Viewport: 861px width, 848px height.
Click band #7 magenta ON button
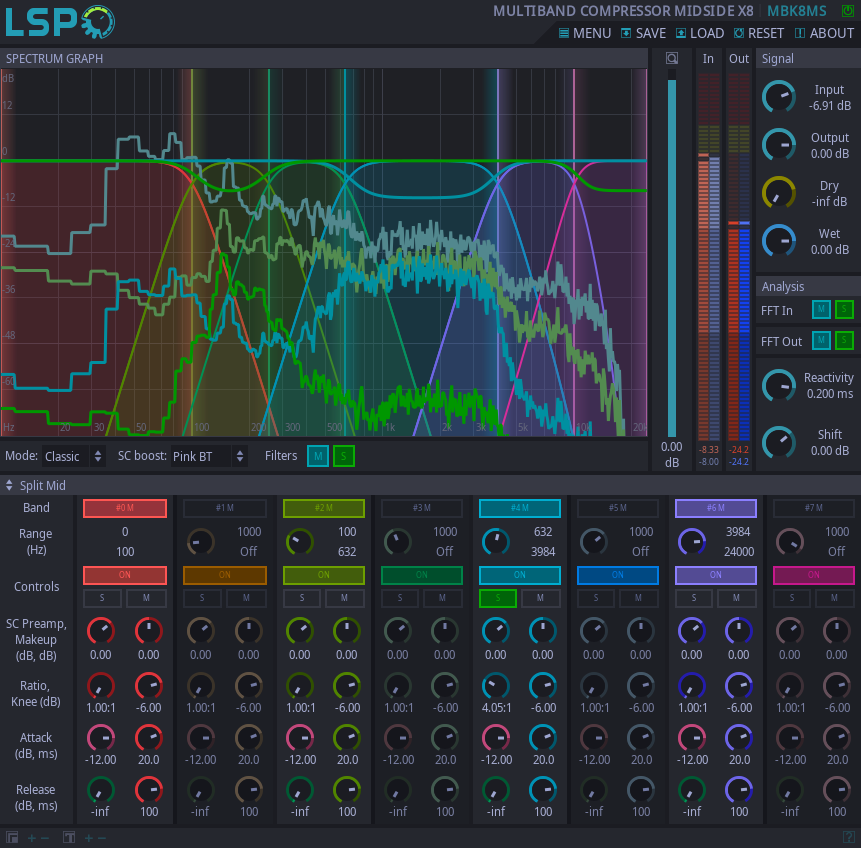814,575
